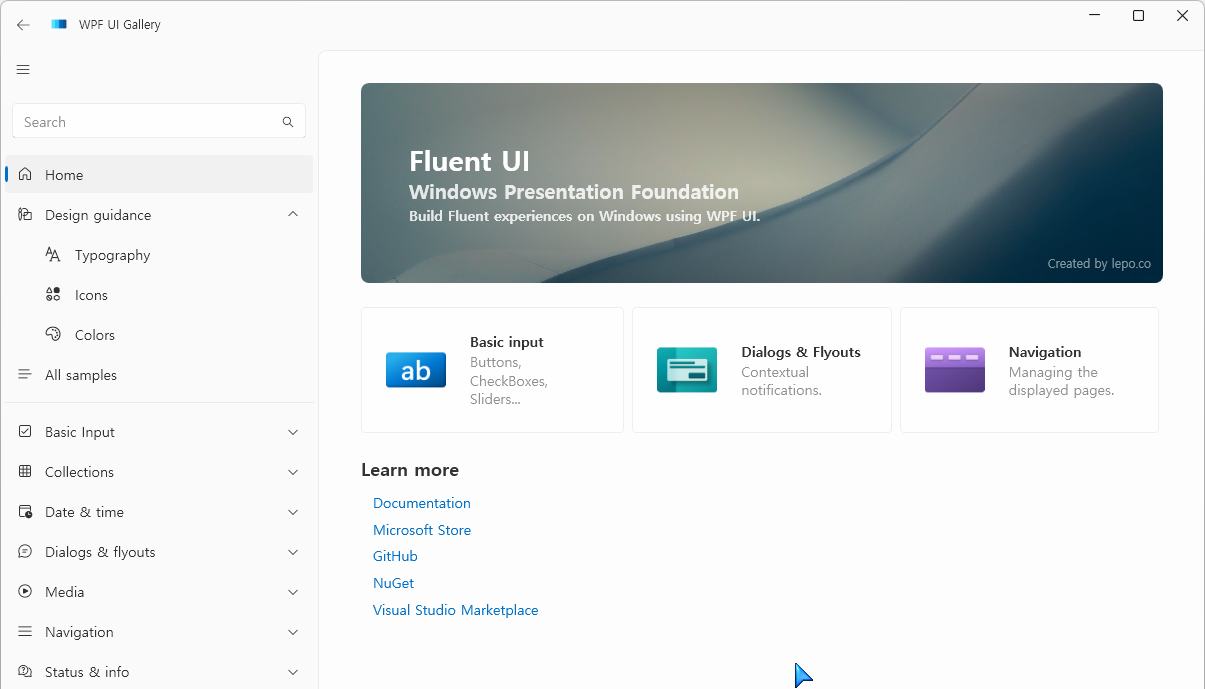Click the Basic Input checkbox icon
1205x689 pixels.
click(x=25, y=432)
